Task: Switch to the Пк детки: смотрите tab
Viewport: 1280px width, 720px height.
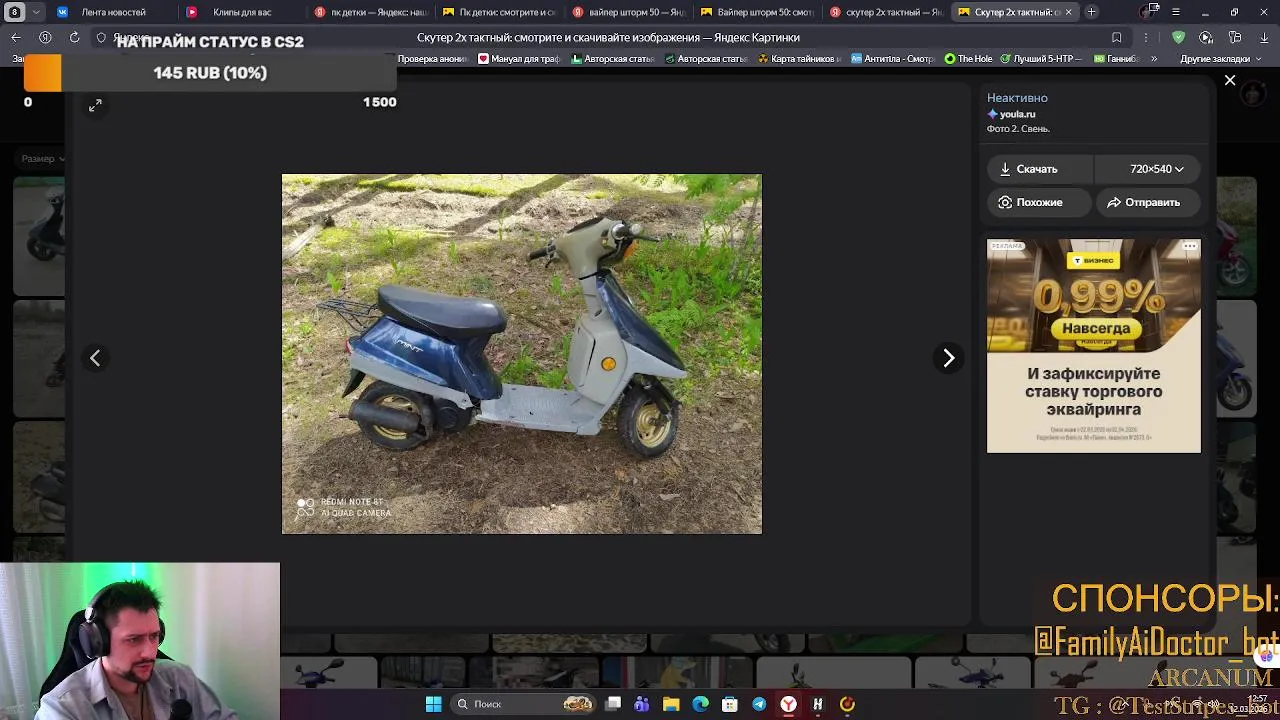Action: pos(498,12)
